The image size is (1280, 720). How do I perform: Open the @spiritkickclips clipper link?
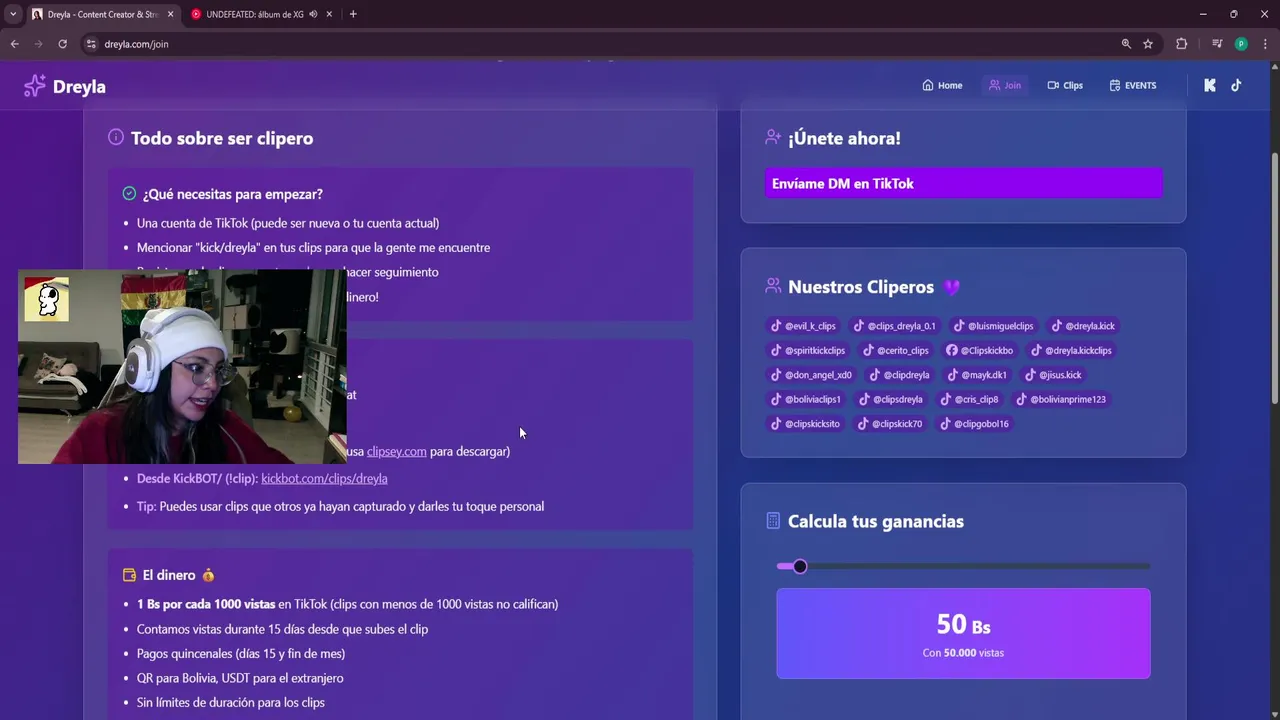pos(808,350)
